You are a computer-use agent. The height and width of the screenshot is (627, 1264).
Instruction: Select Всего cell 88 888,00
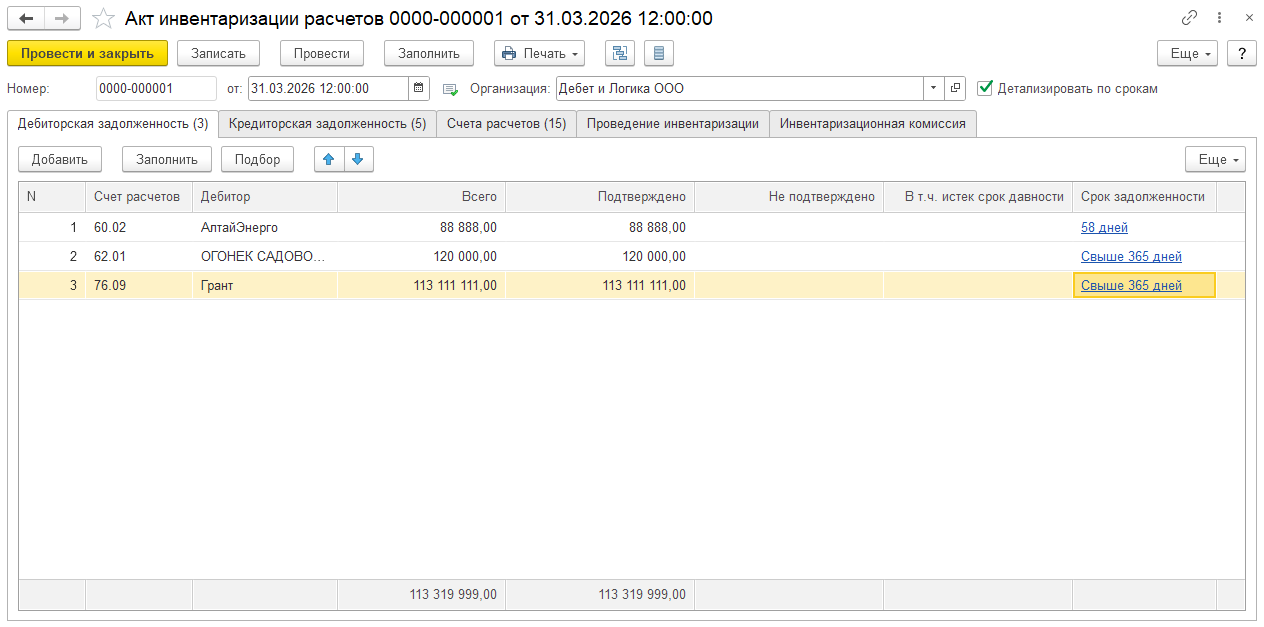pos(421,228)
